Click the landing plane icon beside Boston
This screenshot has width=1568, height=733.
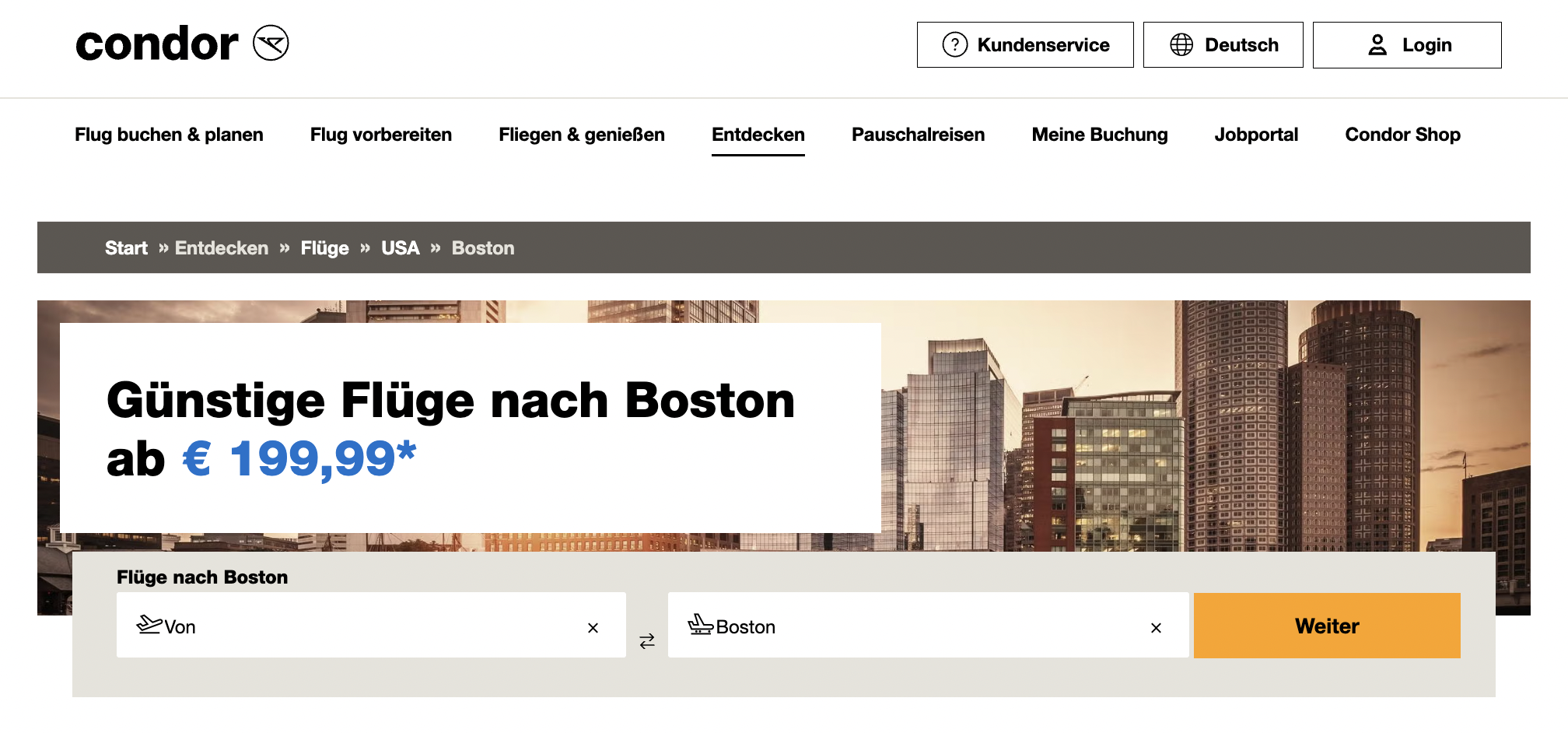700,624
